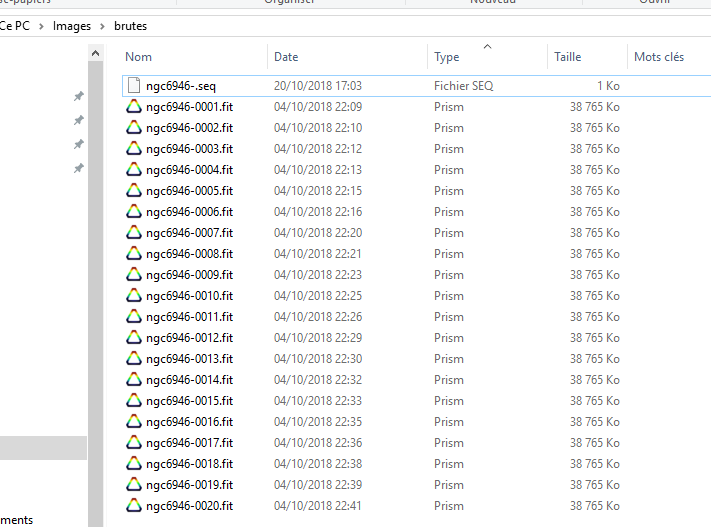Image resolution: width=711 pixels, height=527 pixels.
Task: Select the file name ngc6946-0010.fit
Action: tap(190, 296)
